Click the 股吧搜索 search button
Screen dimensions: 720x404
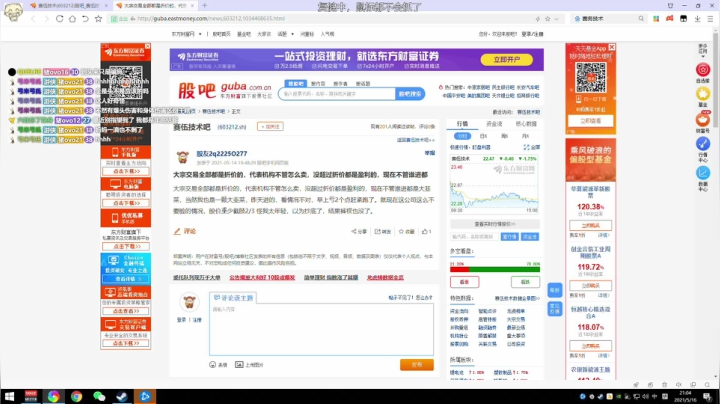(410, 94)
